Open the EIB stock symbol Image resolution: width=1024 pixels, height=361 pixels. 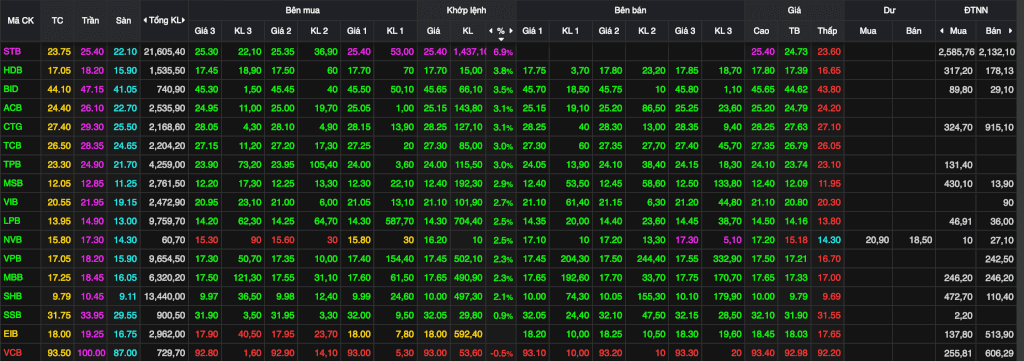[x=11, y=335]
